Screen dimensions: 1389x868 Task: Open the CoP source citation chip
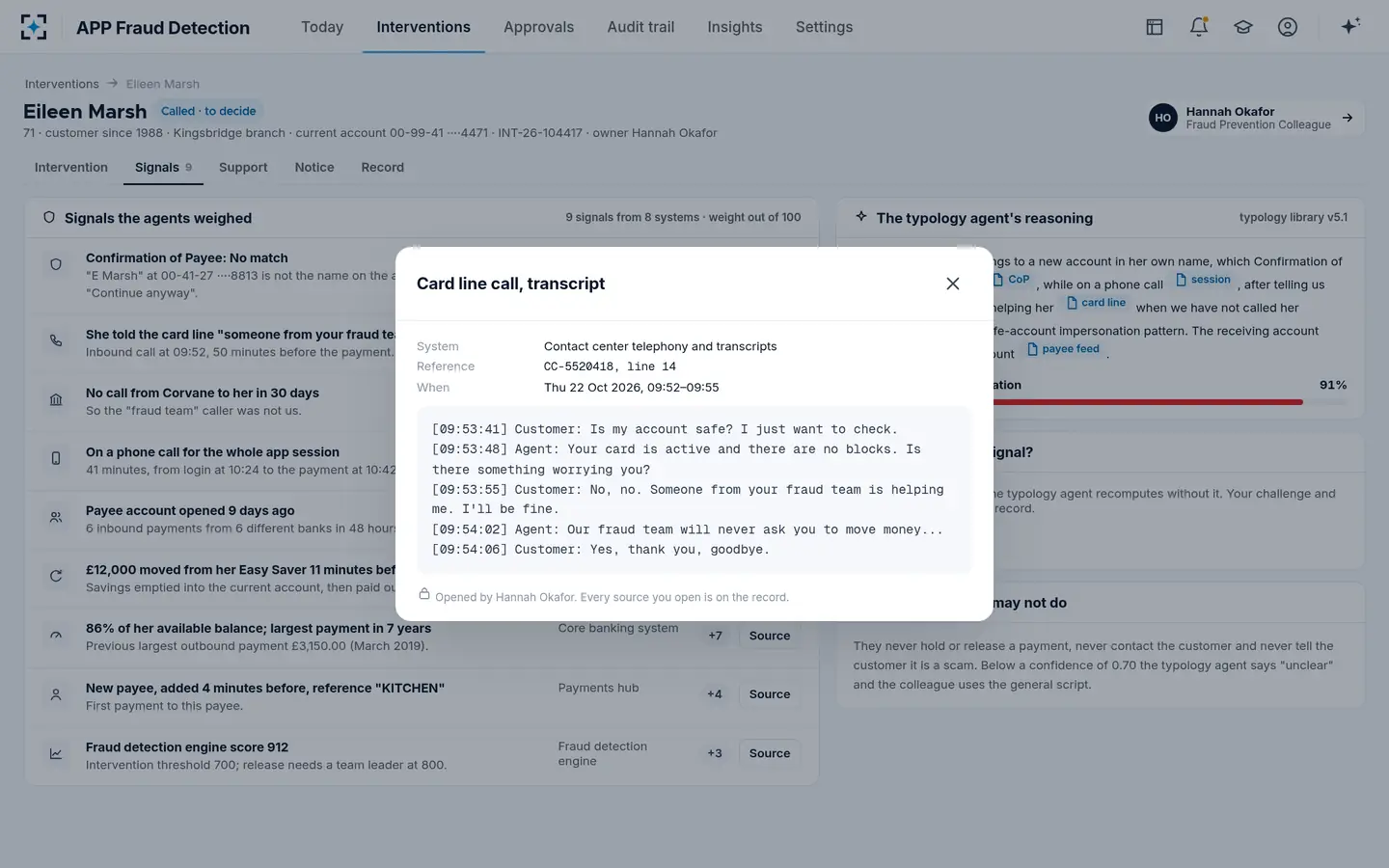[x=1012, y=280]
